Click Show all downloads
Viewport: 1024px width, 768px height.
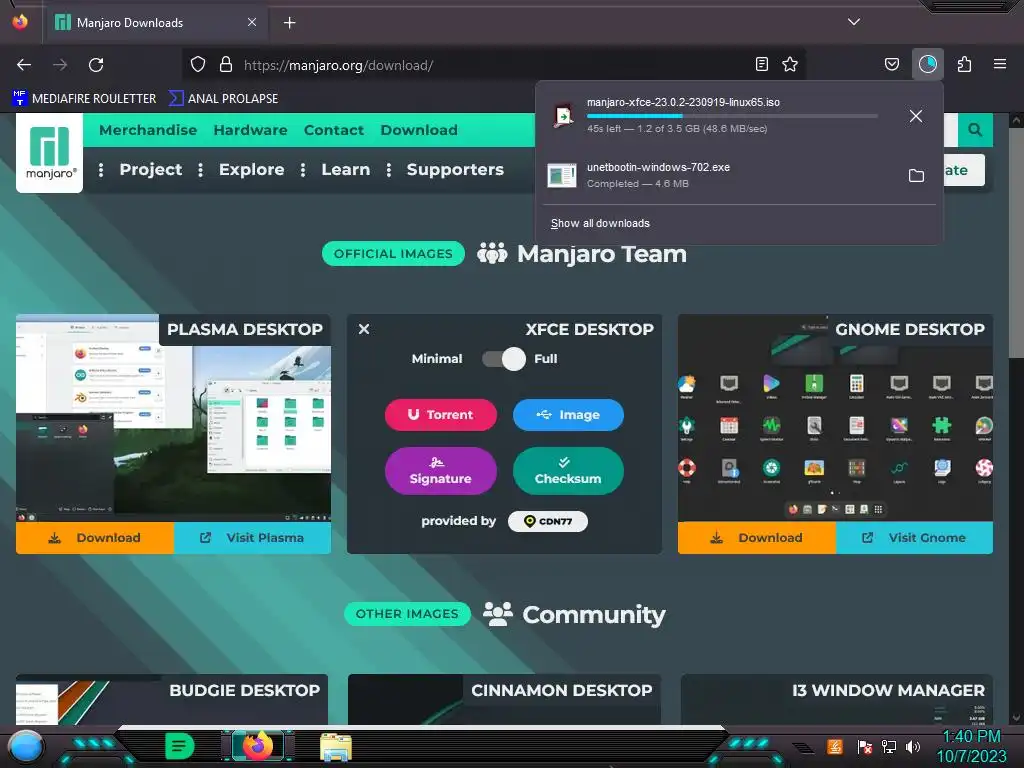click(600, 223)
